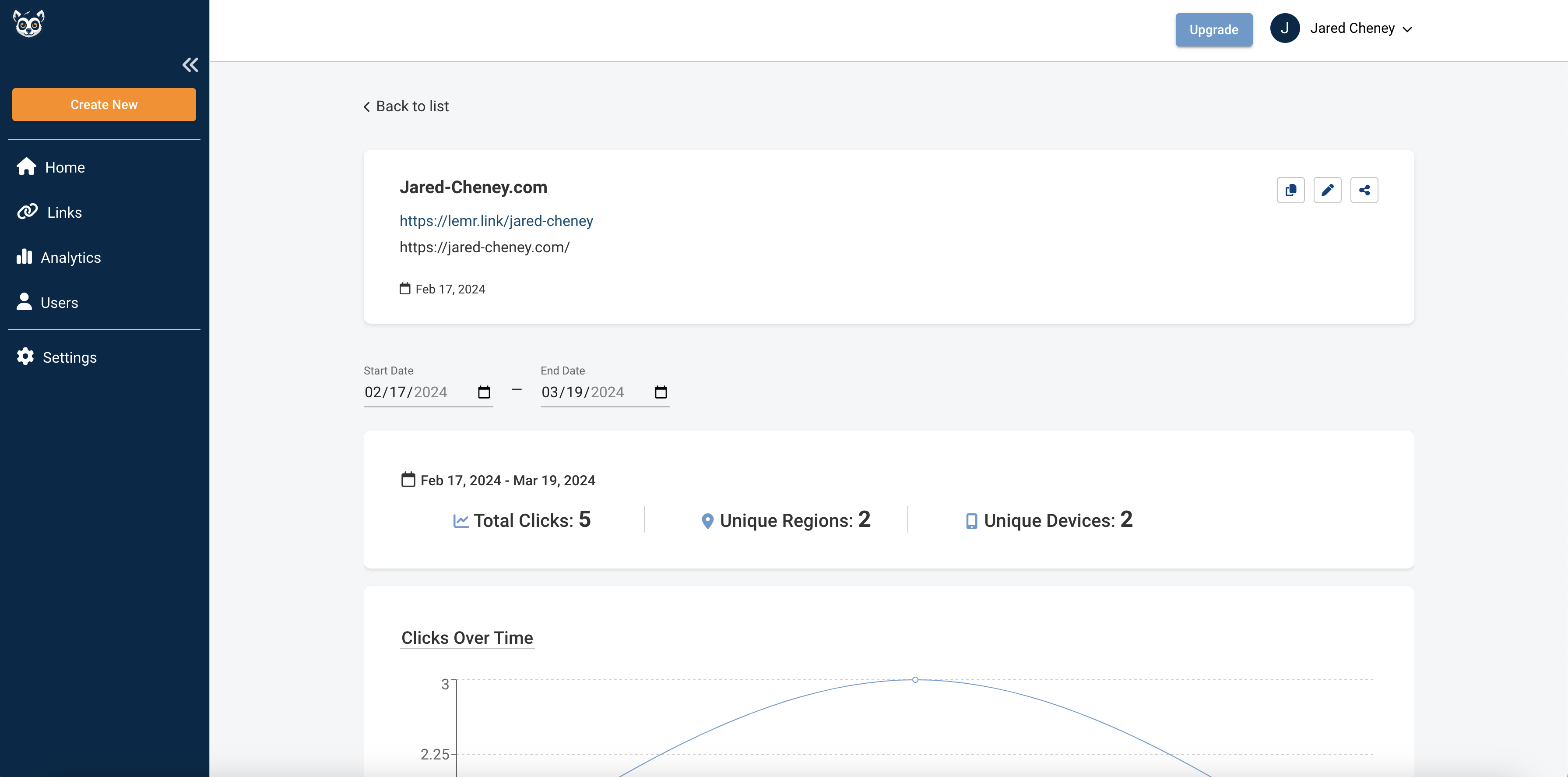Click Unique Devices: 2 stat
Screen dimensions: 1568x777
[x=1049, y=520]
